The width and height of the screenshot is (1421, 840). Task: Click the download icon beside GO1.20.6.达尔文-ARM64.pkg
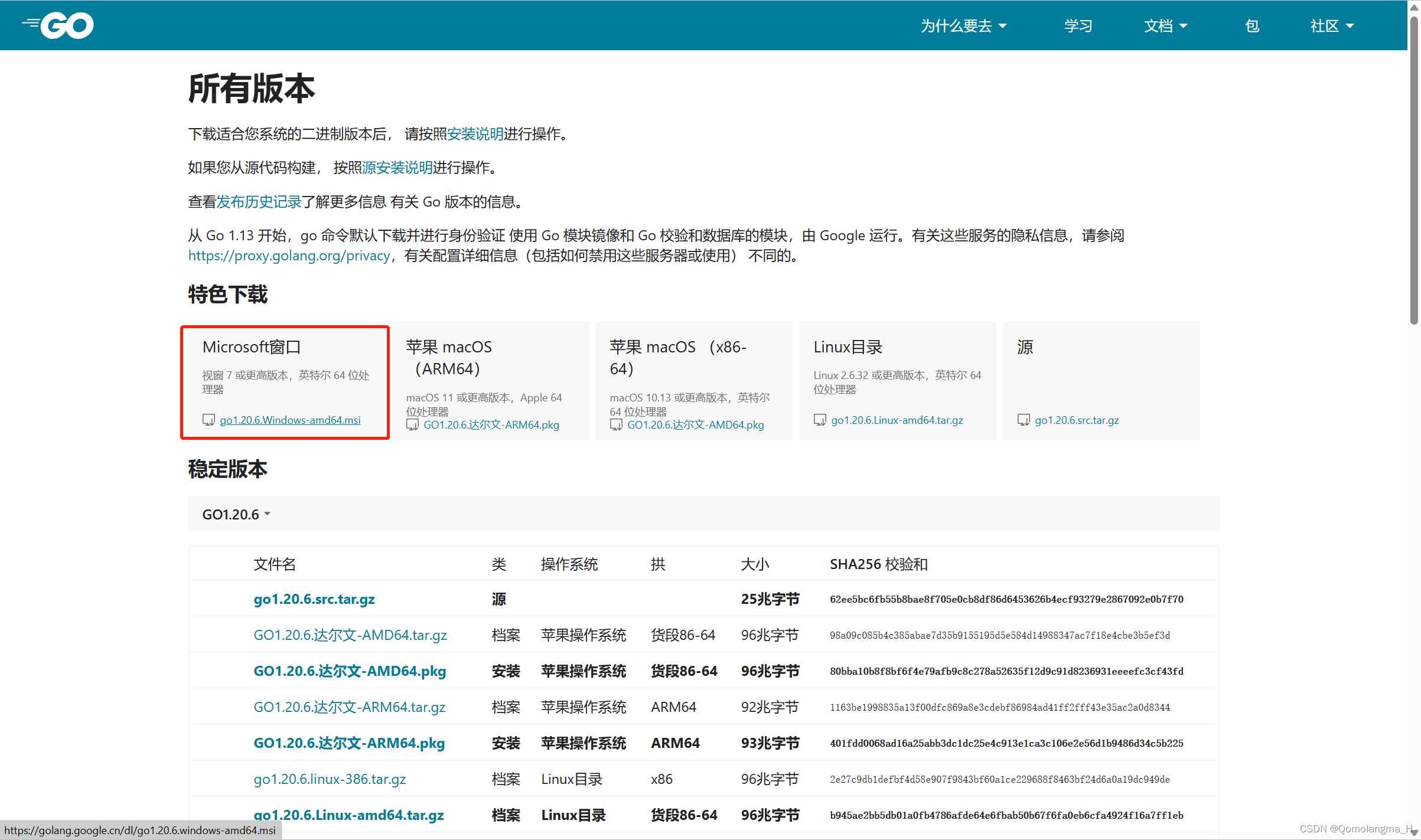point(413,424)
